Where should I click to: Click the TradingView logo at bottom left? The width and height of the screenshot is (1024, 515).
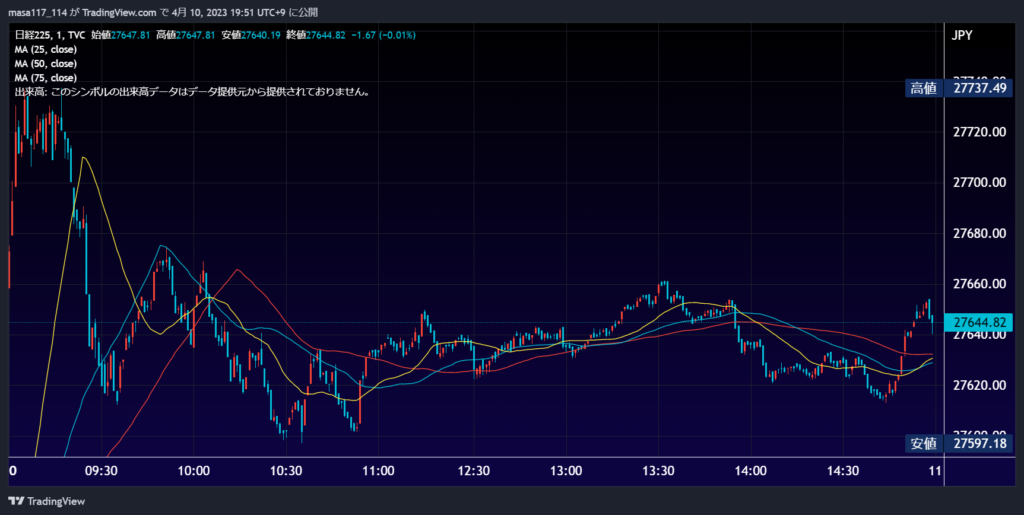pyautogui.click(x=46, y=501)
